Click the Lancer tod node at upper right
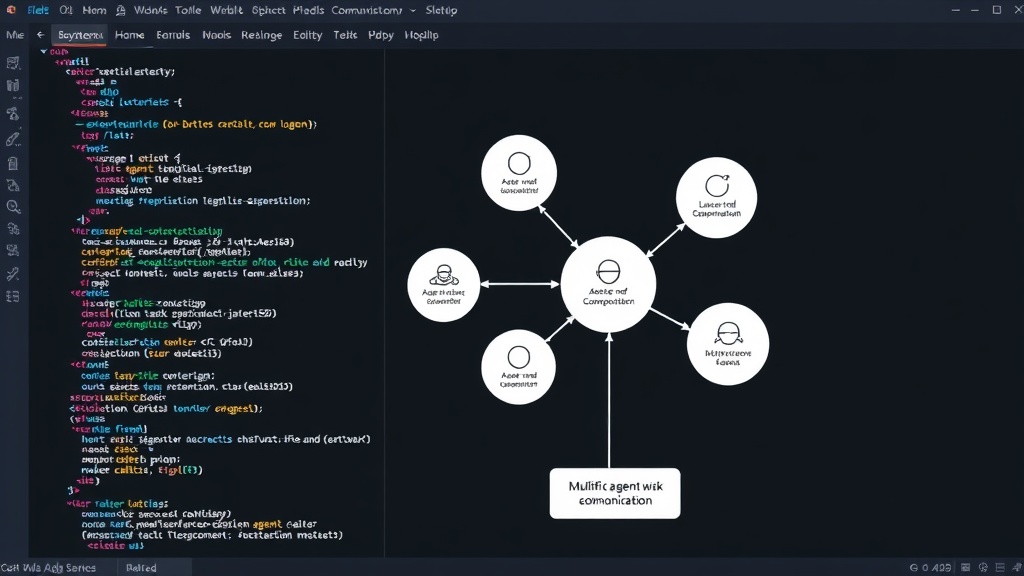The width and height of the screenshot is (1024, 576). [716, 197]
